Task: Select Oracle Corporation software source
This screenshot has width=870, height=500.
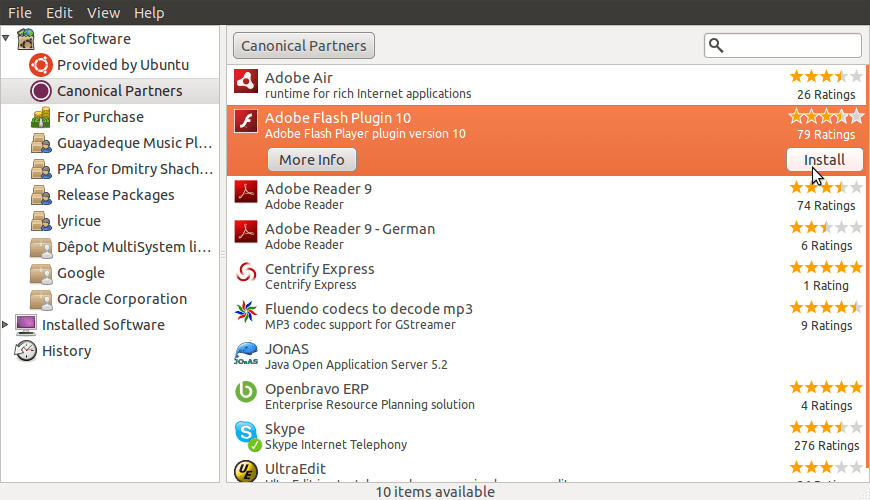Action: coord(121,299)
